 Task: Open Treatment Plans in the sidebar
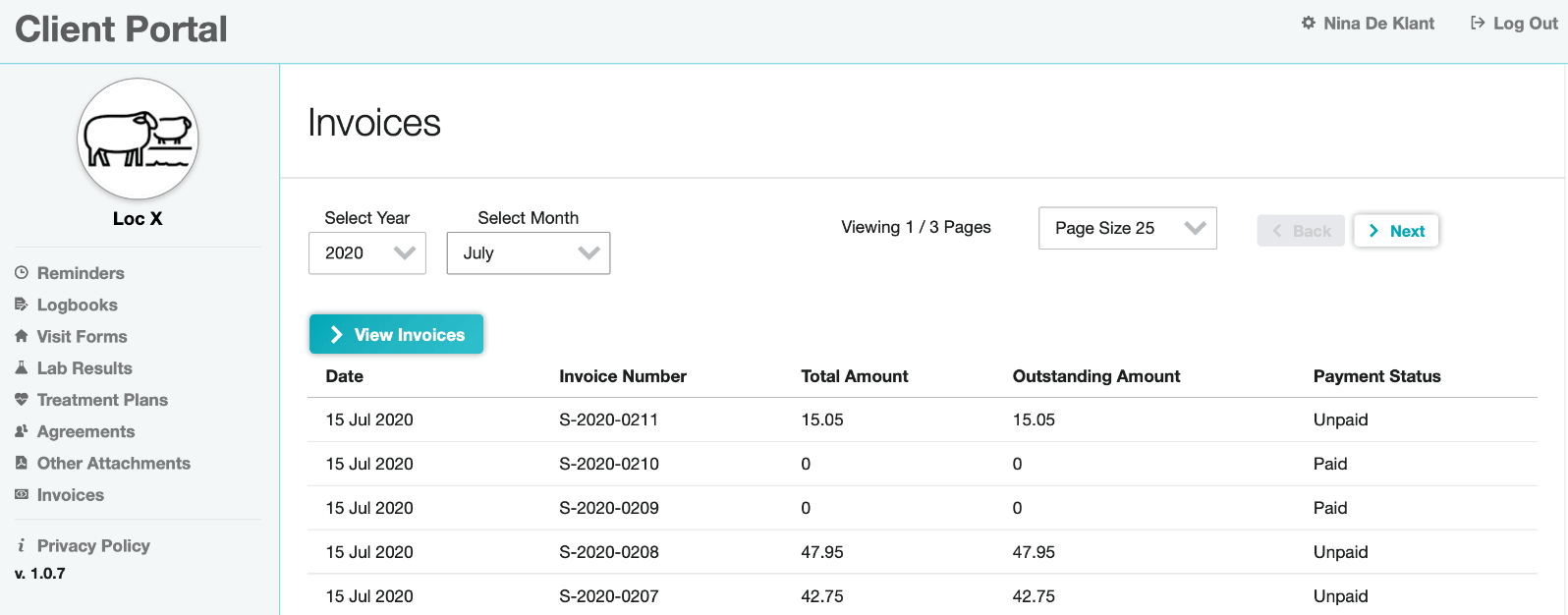point(102,400)
